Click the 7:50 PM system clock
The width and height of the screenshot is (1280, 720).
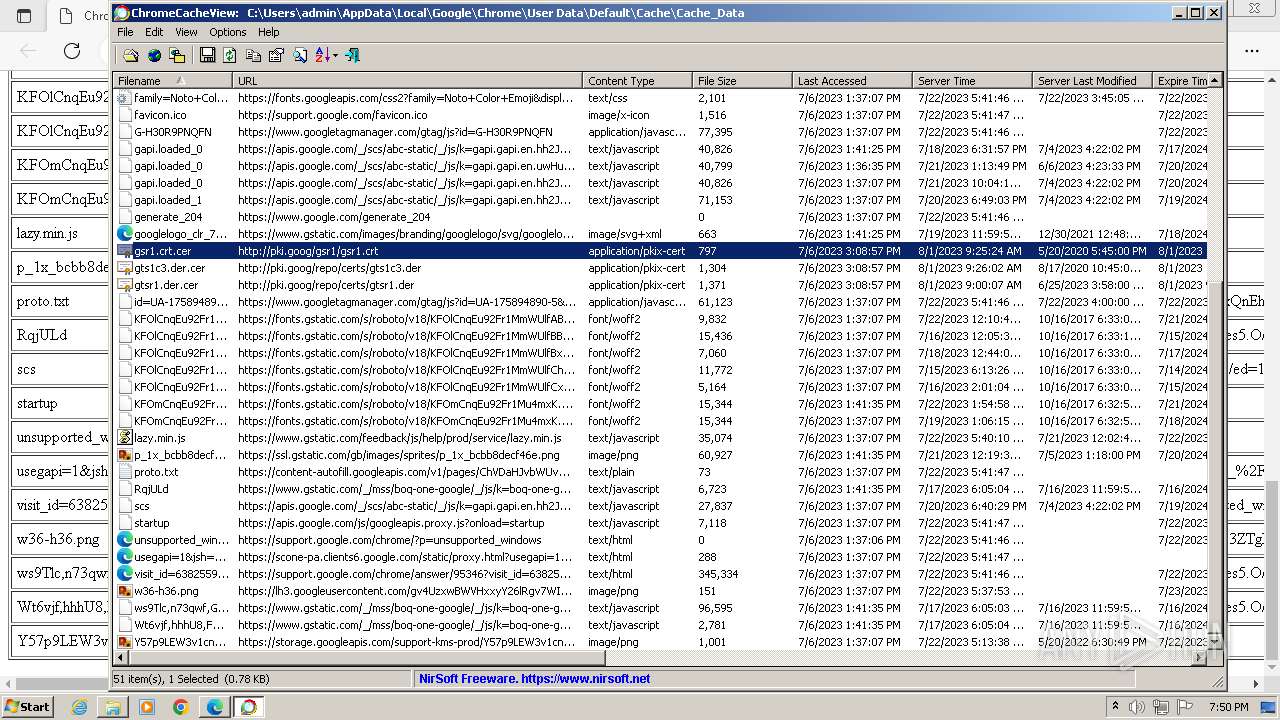1230,707
